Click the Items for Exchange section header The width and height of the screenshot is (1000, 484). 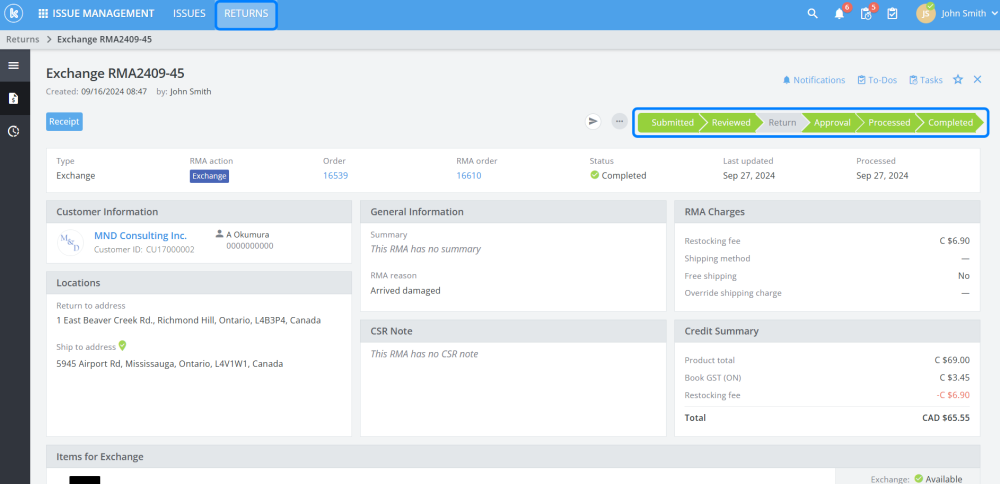(x=513, y=457)
